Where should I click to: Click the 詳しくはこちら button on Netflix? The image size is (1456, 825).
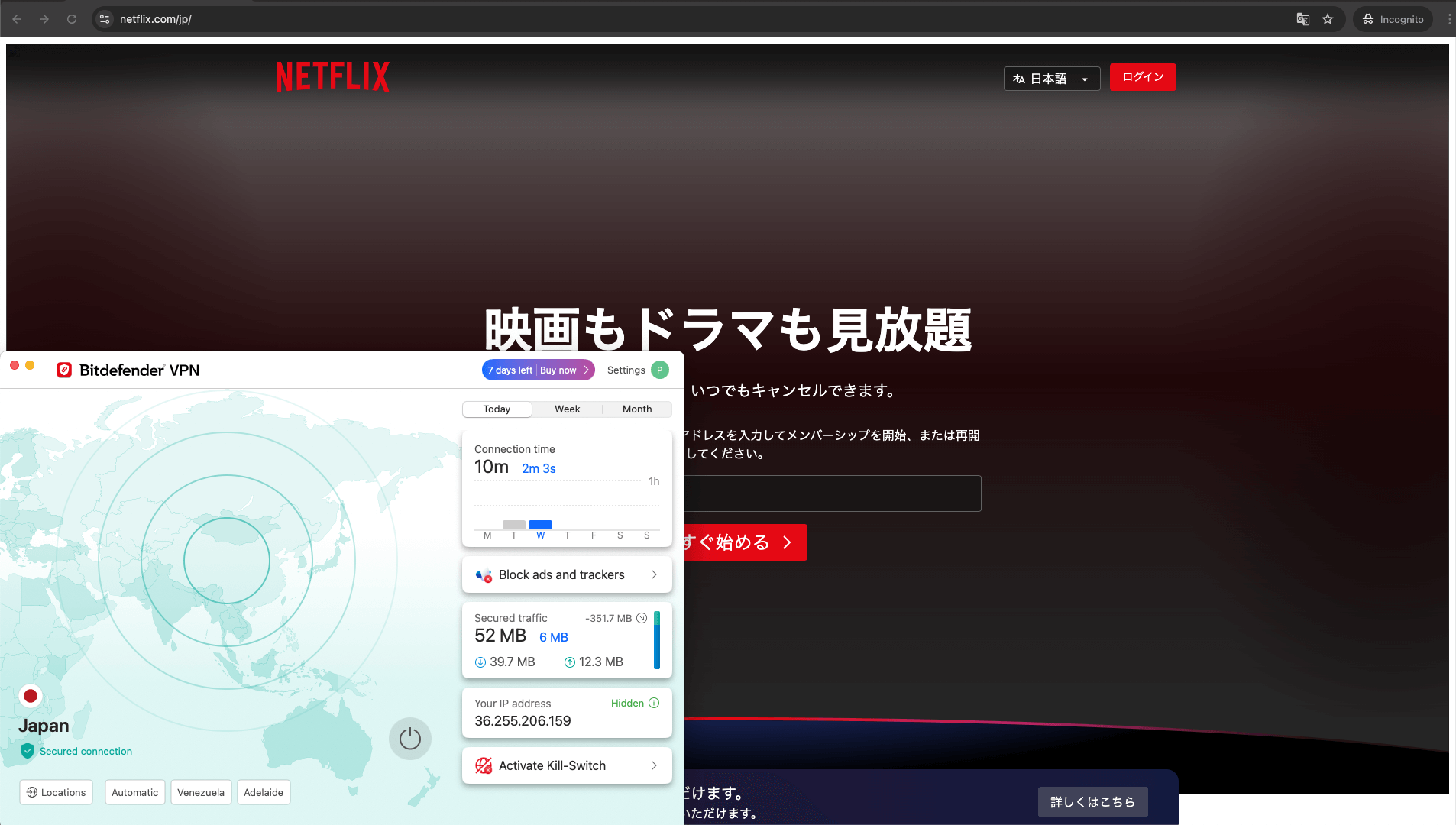click(x=1092, y=802)
